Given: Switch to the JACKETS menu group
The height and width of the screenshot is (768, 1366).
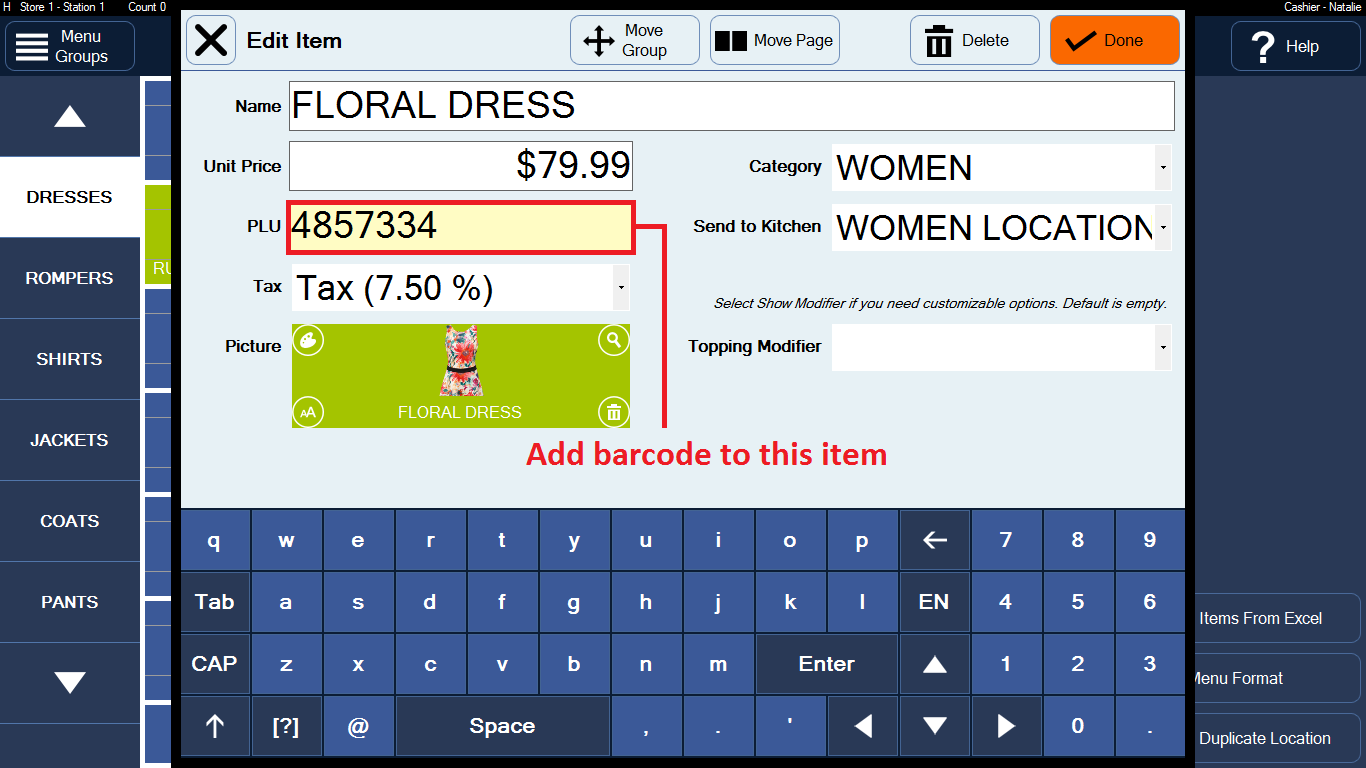Looking at the screenshot, I should coord(70,440).
